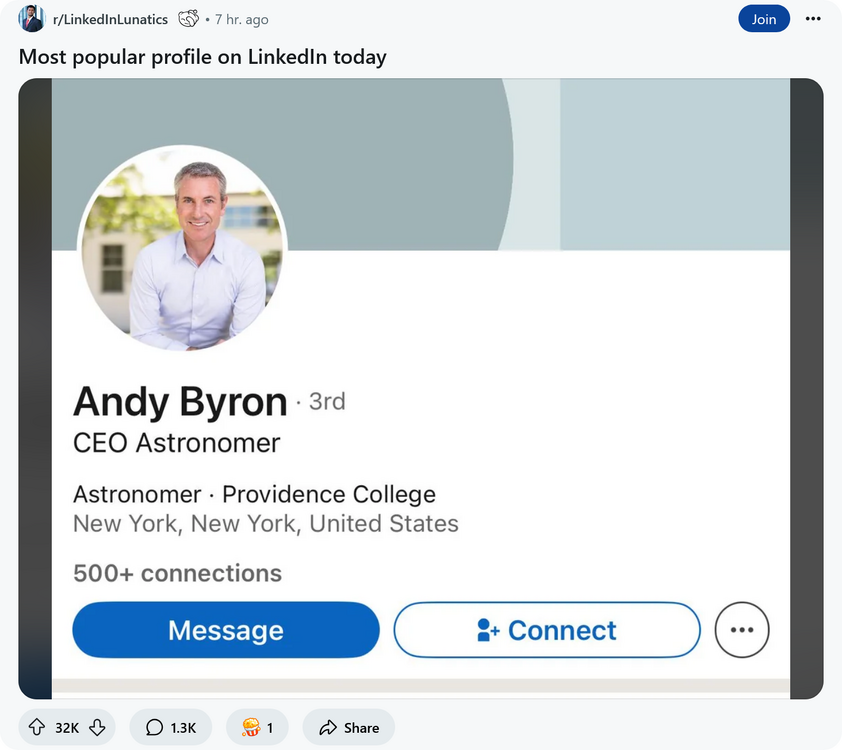Click the award icon
Image resolution: width=842 pixels, height=750 pixels.
pyautogui.click(x=248, y=728)
